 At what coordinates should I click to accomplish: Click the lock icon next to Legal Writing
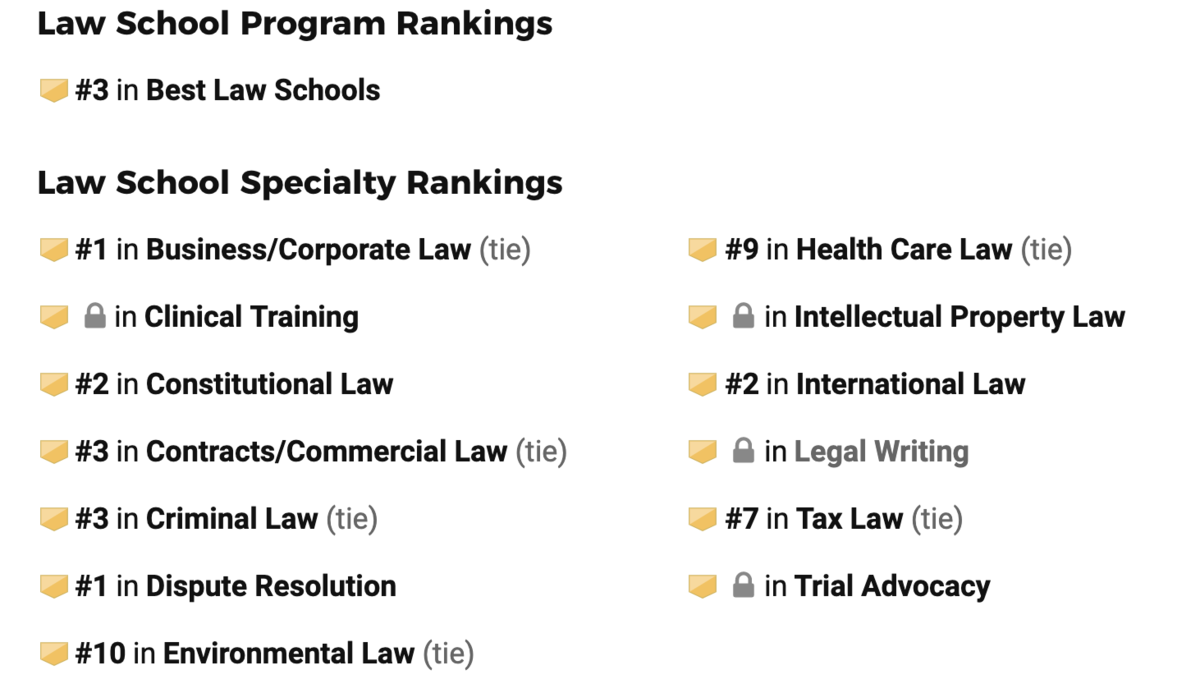(x=743, y=452)
